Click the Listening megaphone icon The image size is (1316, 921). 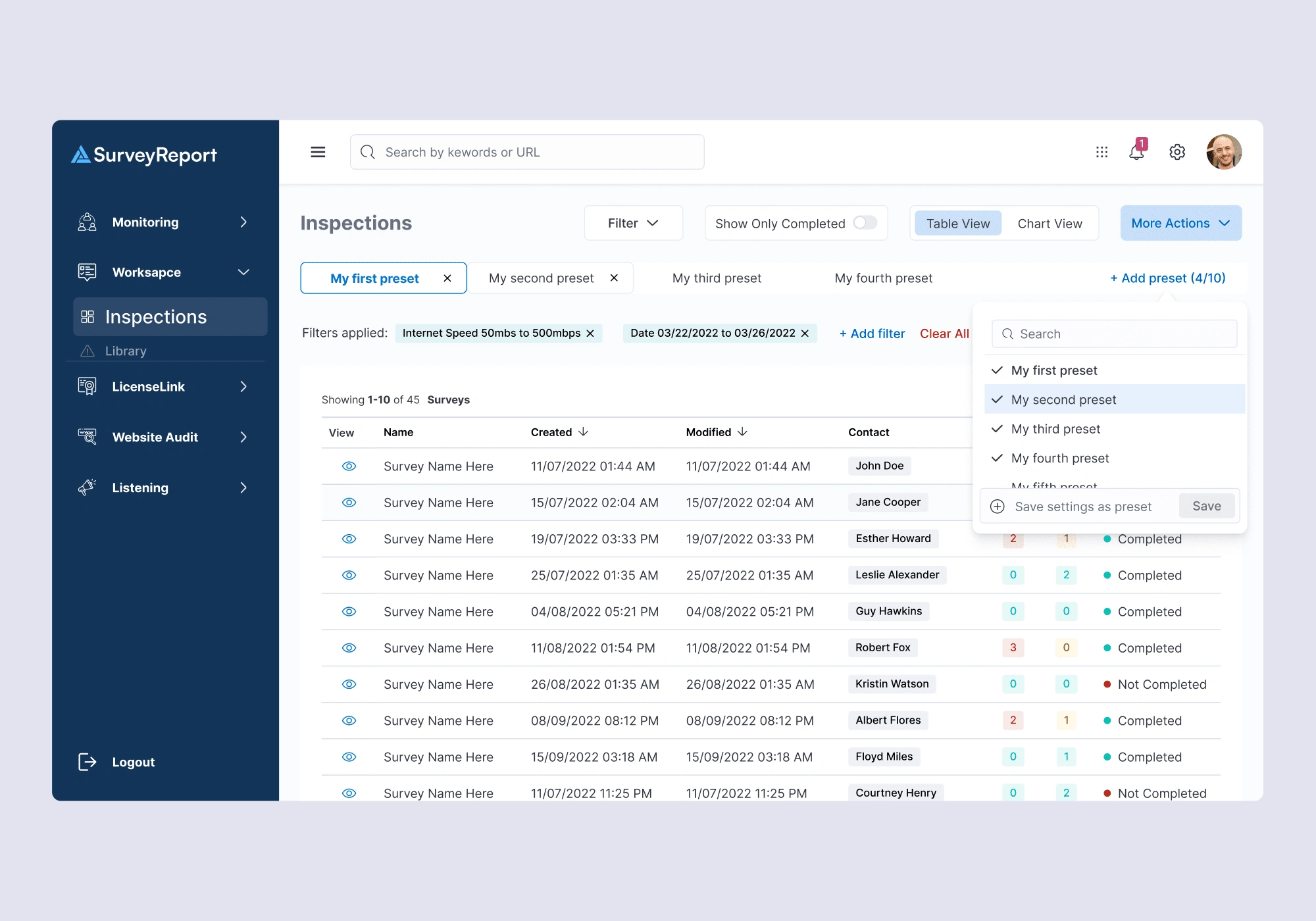88,487
